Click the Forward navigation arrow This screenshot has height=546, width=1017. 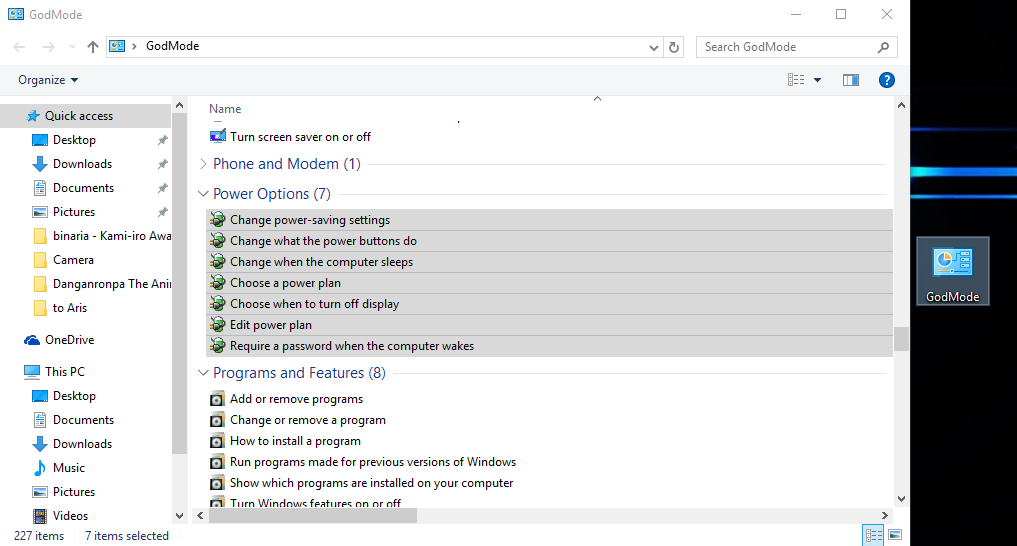49,47
